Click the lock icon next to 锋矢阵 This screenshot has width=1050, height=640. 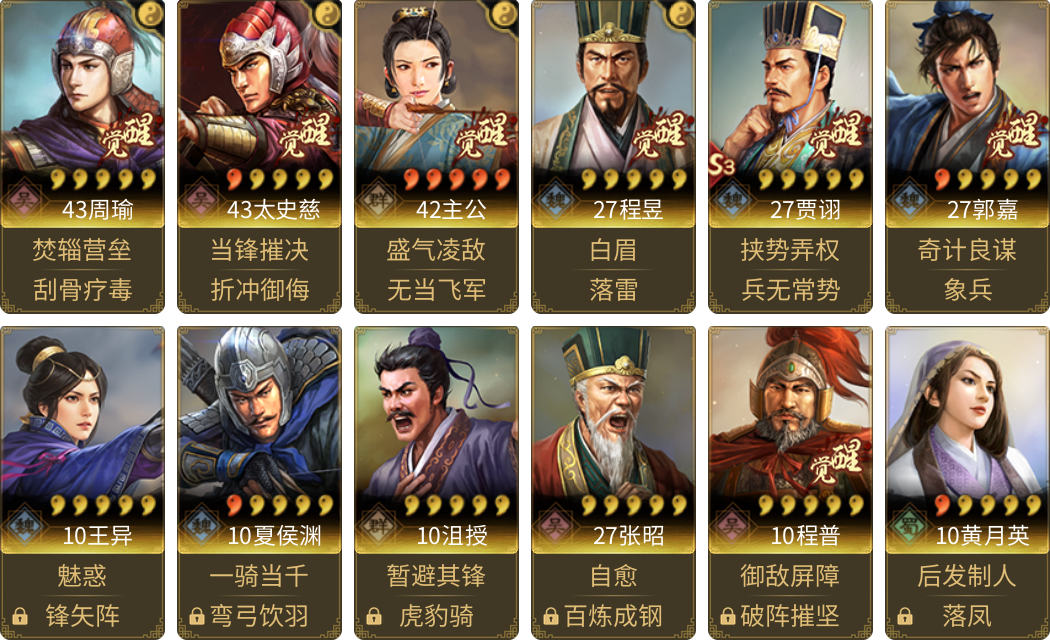(20, 615)
